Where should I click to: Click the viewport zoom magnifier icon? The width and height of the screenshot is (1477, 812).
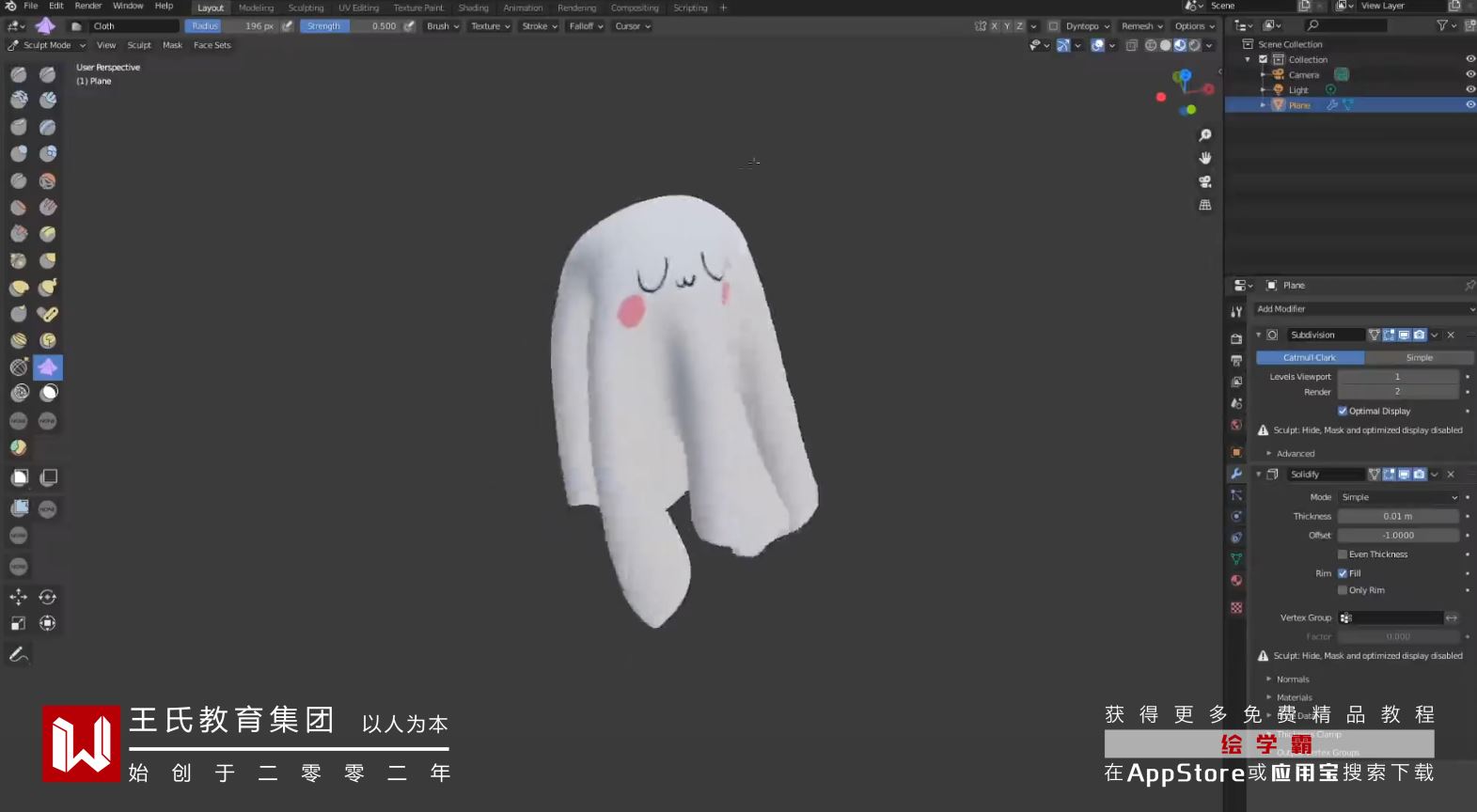coord(1205,135)
